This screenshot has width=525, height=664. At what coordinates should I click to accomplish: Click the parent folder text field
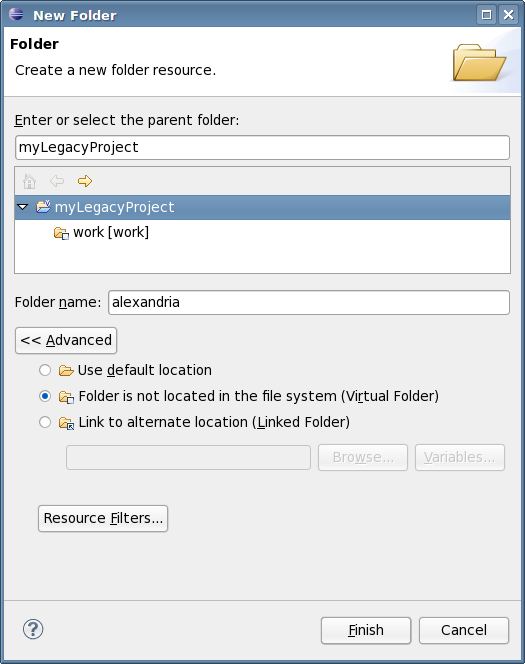(262, 147)
